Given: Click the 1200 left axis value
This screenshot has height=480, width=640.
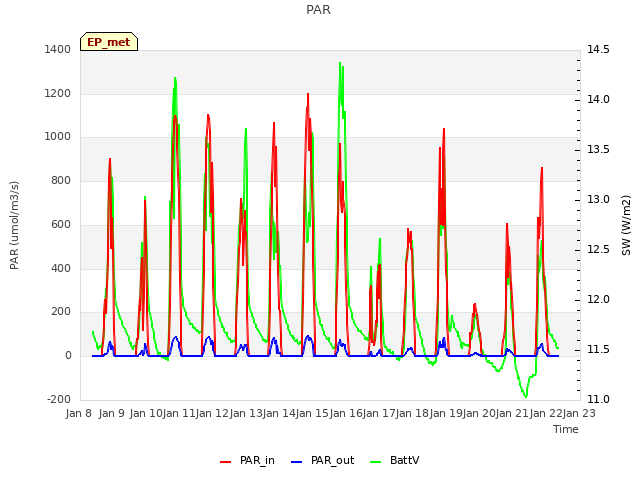Looking at the screenshot, I should click(58, 93).
